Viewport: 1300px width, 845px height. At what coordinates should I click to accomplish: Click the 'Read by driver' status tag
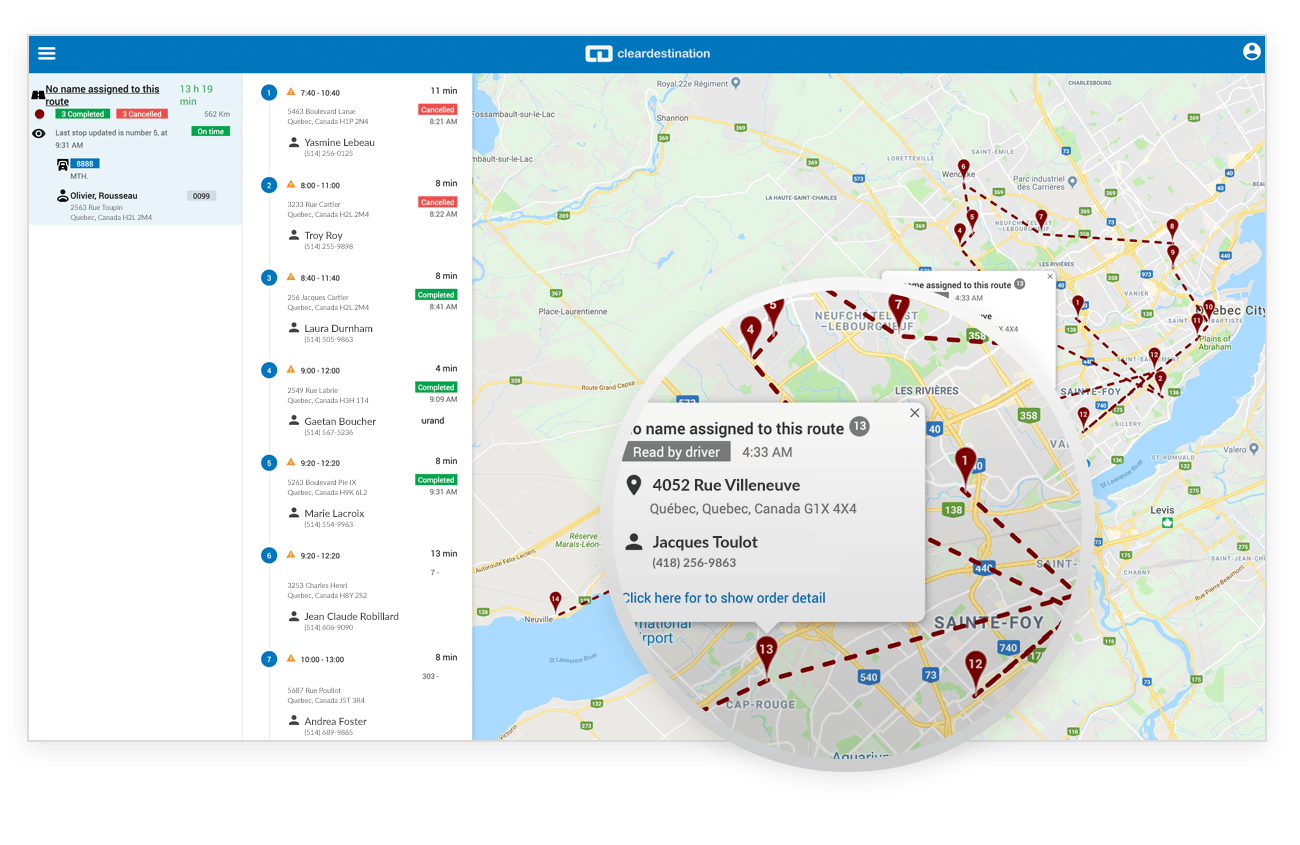click(676, 452)
